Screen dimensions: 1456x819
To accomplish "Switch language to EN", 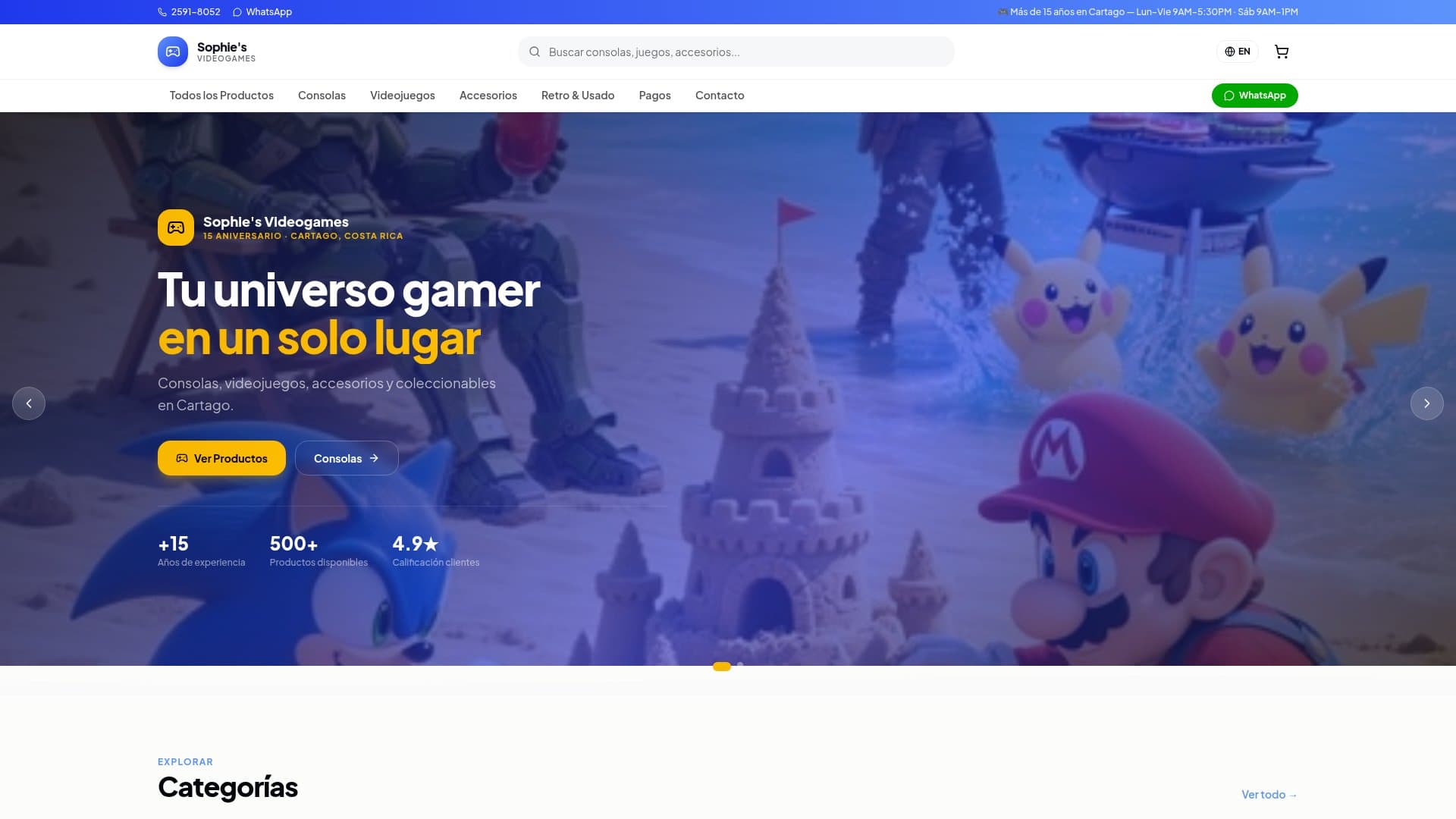I will click(x=1237, y=52).
